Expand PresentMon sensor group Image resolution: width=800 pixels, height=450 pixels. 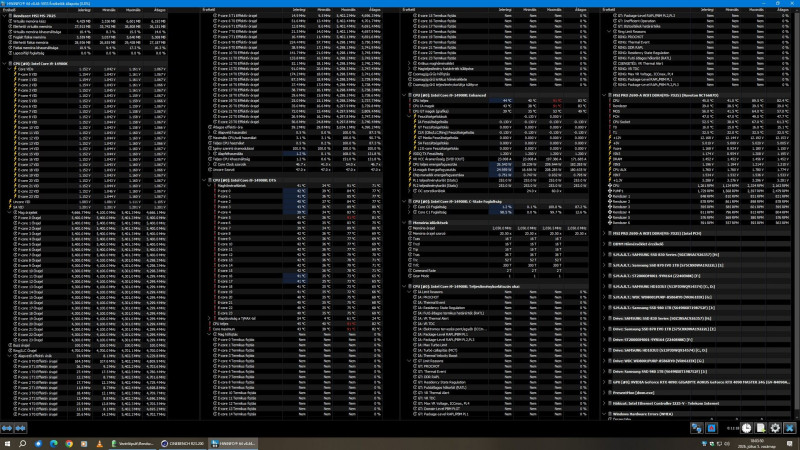(604, 393)
